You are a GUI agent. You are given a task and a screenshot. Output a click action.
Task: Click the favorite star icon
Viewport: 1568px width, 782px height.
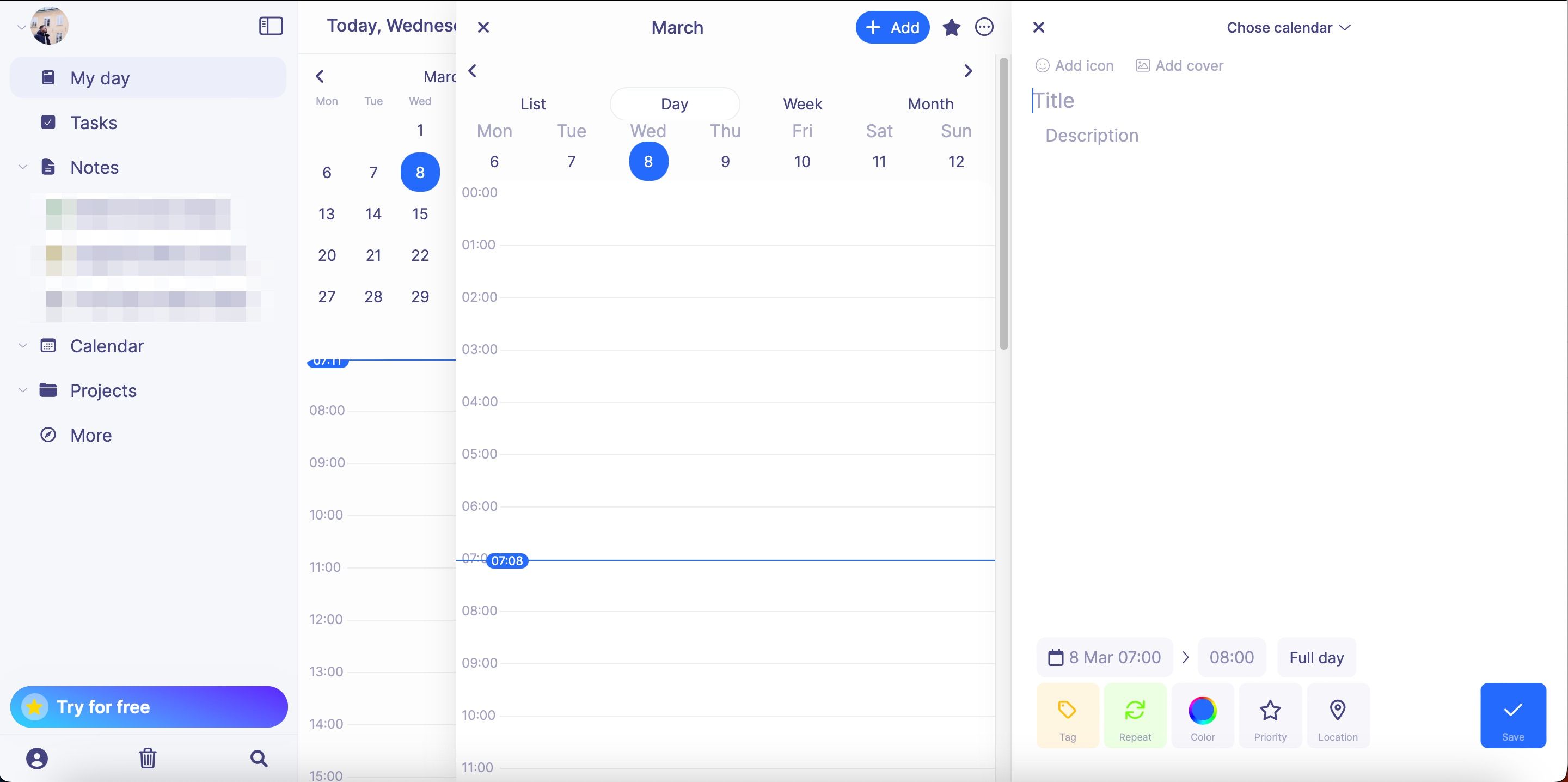click(x=951, y=27)
